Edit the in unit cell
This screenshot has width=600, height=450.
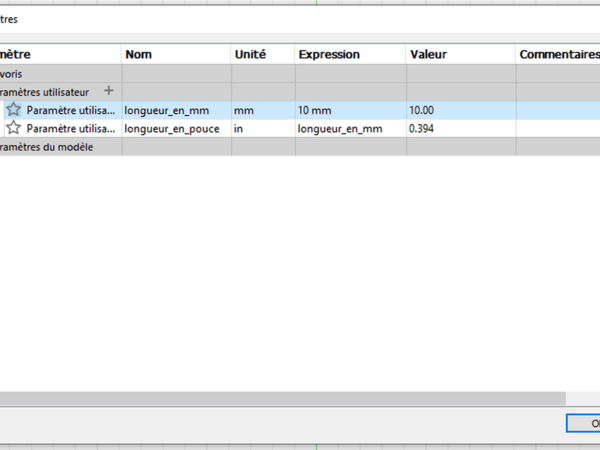(x=263, y=129)
